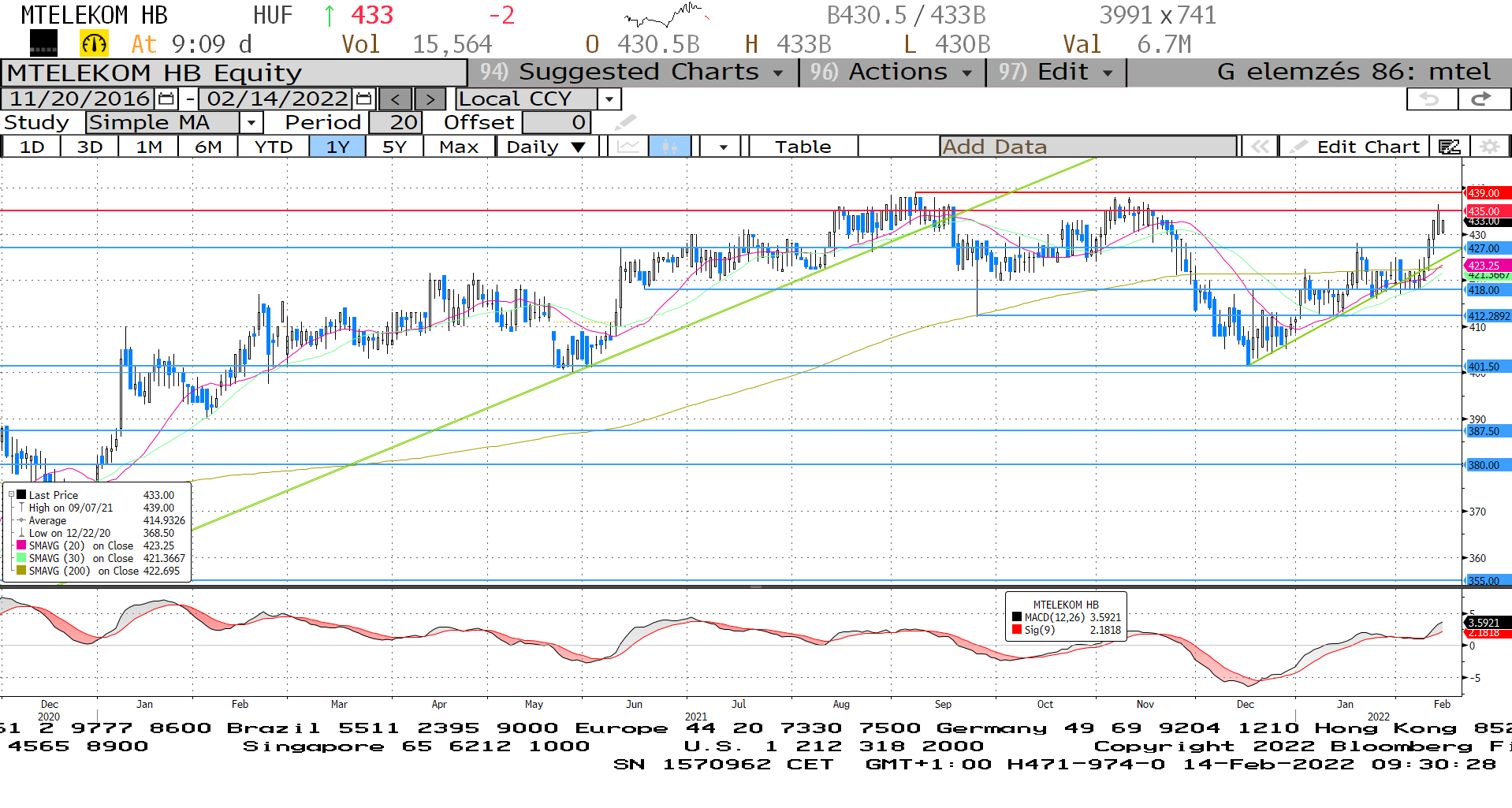Open the chart image export icon

(x=1449, y=147)
